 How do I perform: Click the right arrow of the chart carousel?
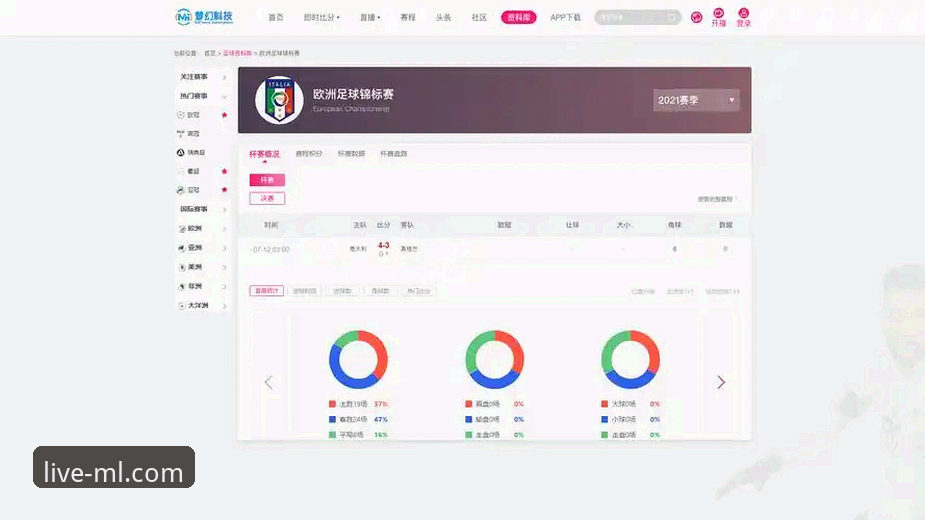(x=721, y=382)
